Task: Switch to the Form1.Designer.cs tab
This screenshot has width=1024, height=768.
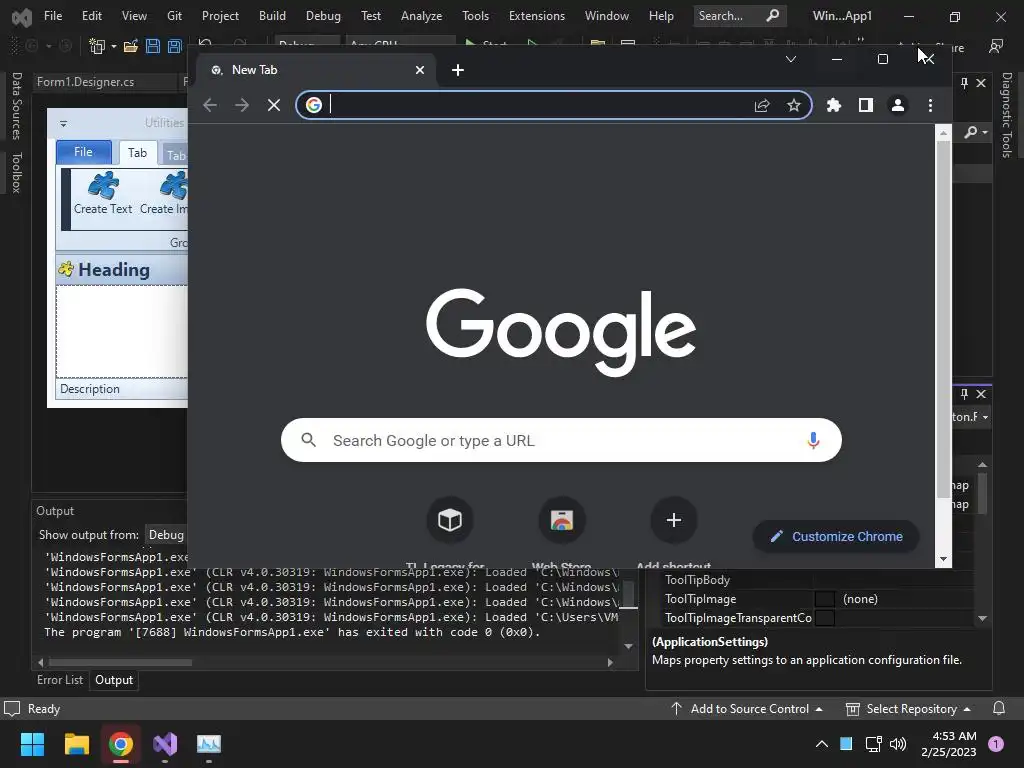Action: (x=86, y=82)
